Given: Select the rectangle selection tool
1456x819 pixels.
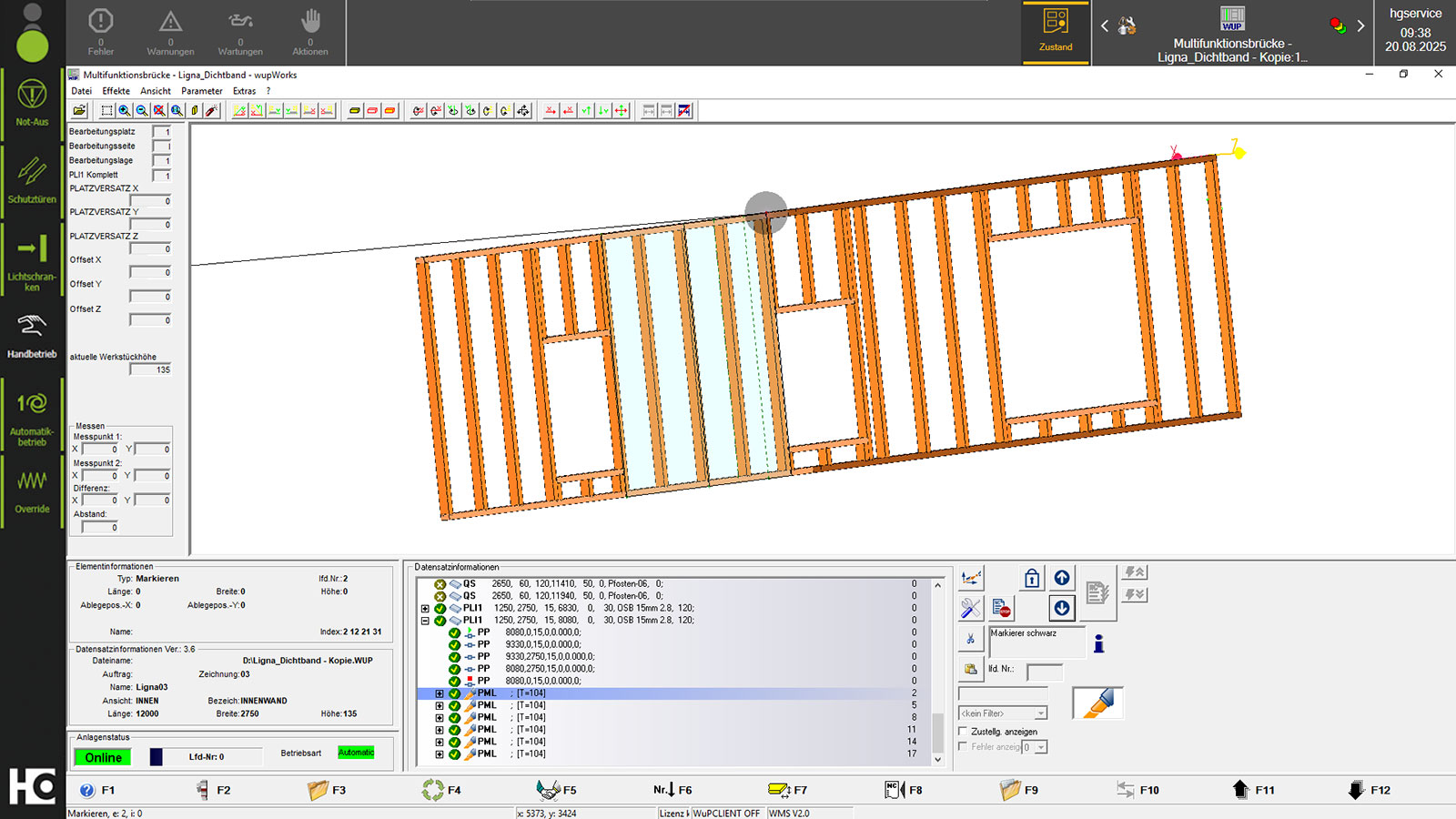Looking at the screenshot, I should [106, 111].
